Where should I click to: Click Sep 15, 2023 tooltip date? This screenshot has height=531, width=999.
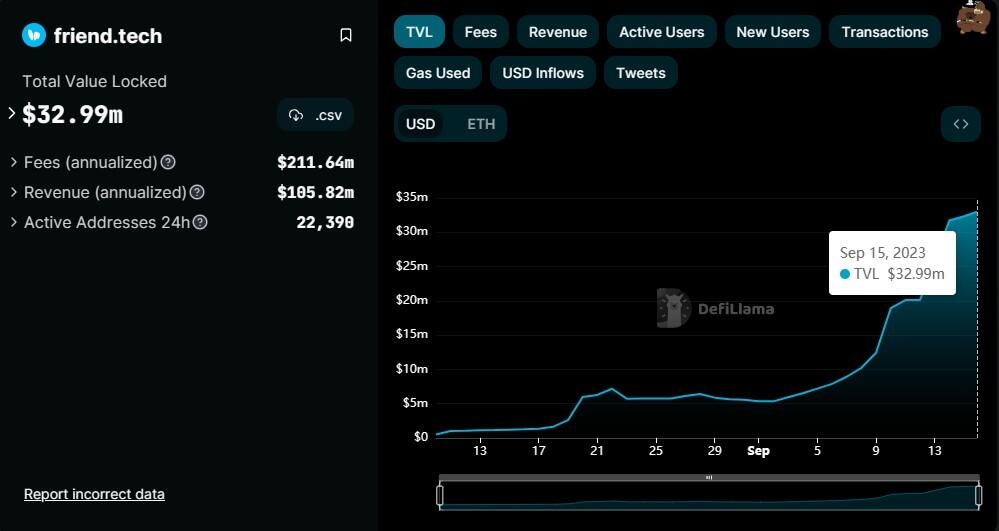coord(882,252)
